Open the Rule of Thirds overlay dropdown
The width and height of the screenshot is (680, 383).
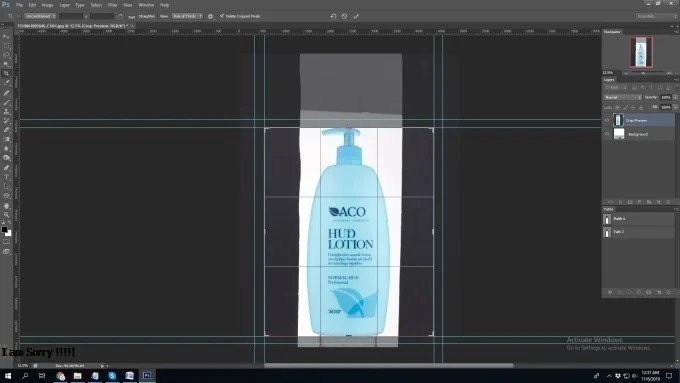point(187,16)
